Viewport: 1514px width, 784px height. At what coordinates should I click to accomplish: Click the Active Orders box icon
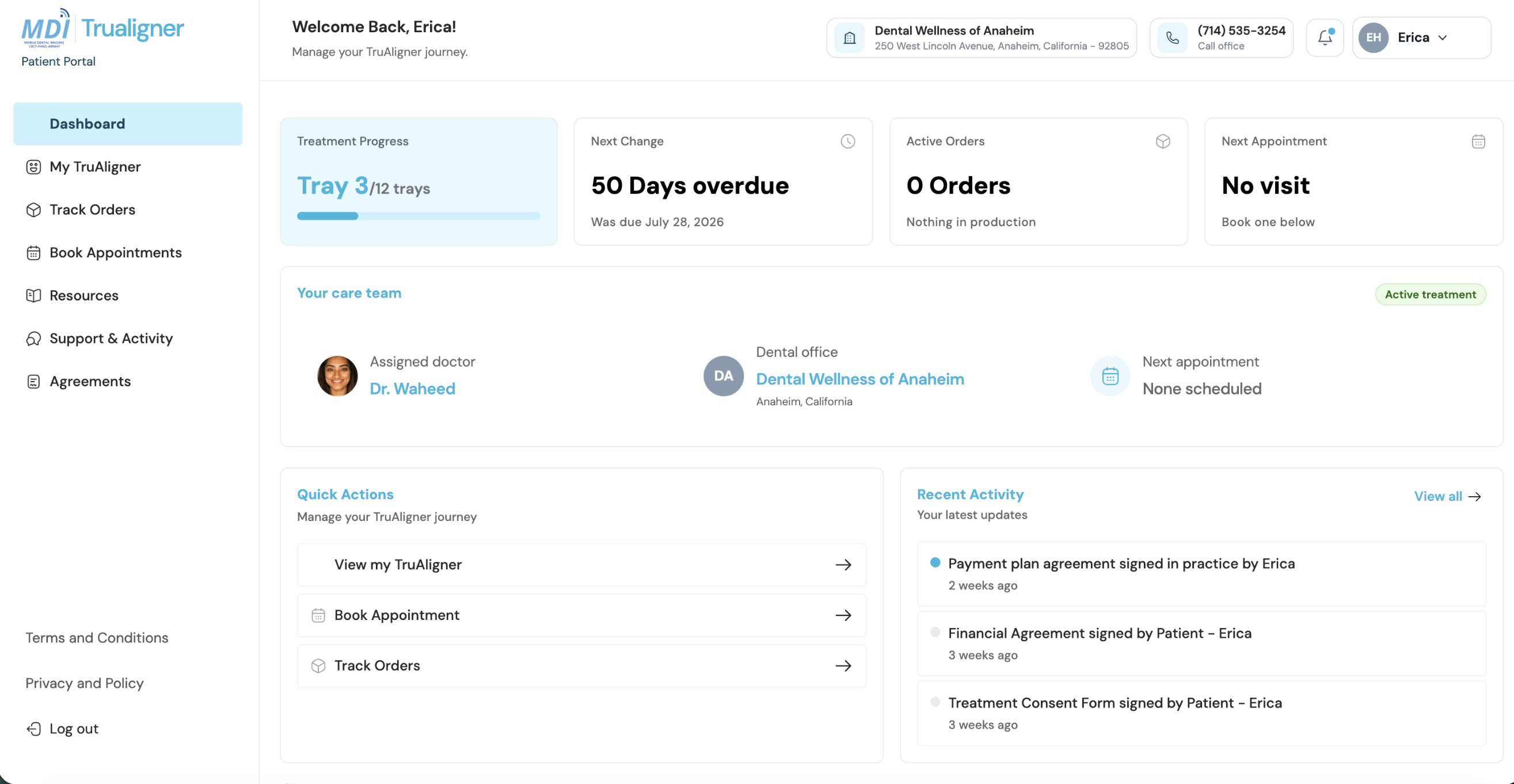[x=1162, y=141]
